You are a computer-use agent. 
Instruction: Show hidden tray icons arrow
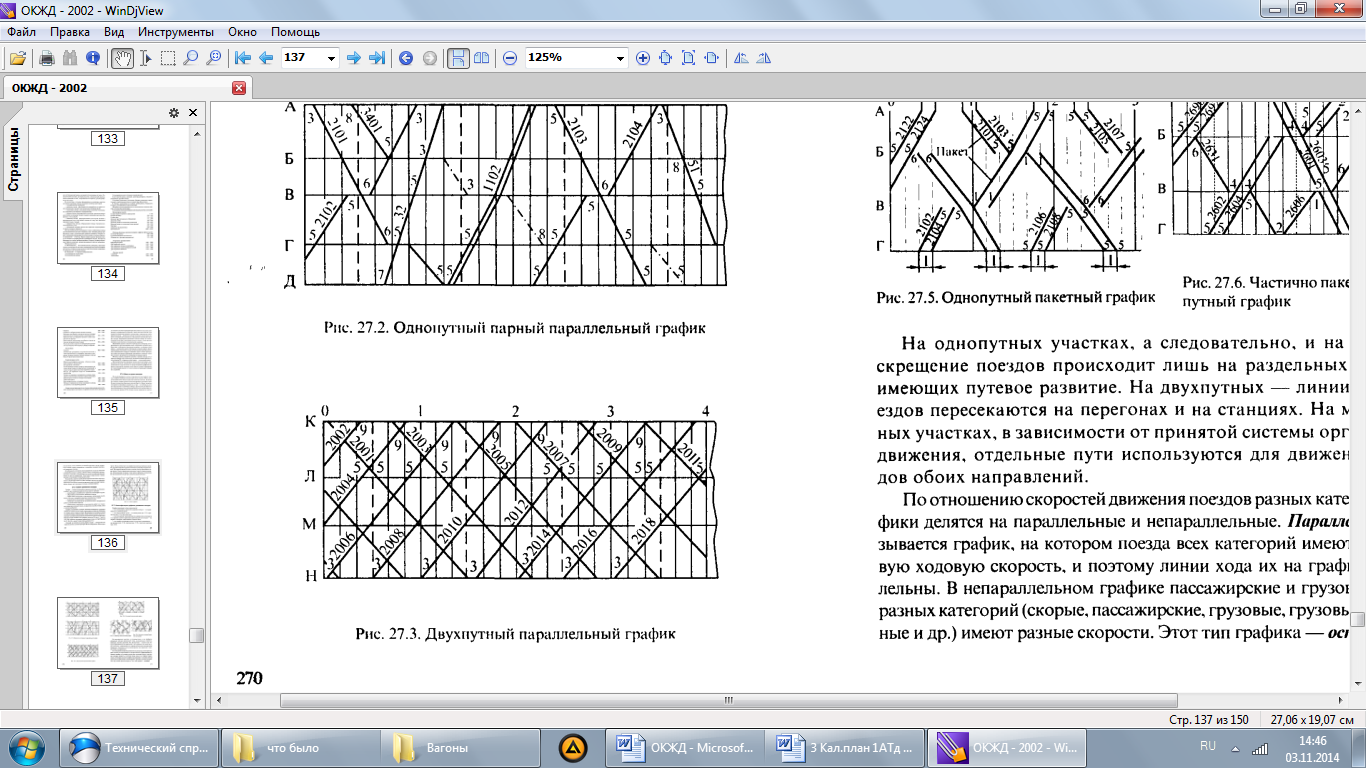click(1235, 748)
